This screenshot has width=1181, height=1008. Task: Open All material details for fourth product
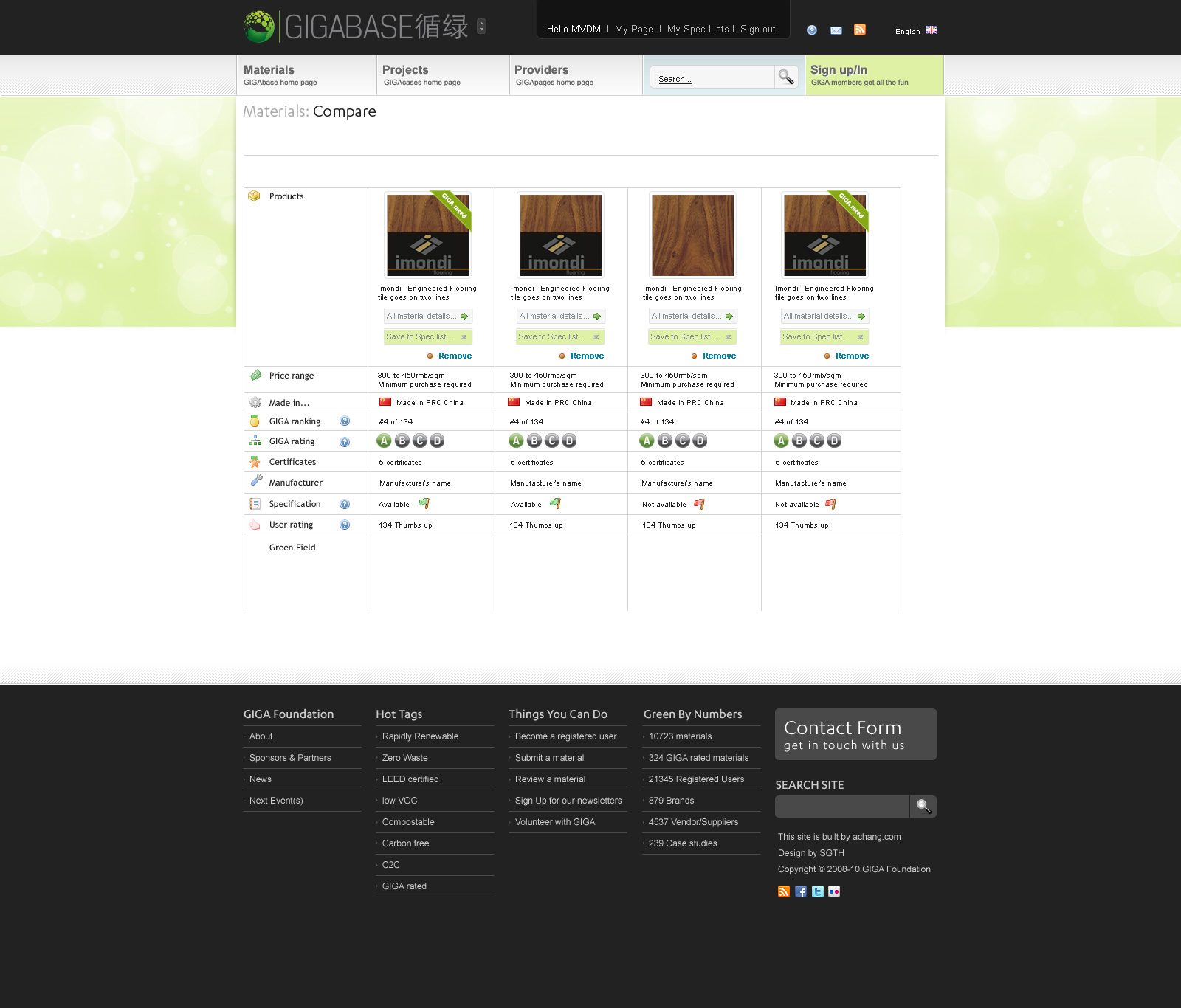click(x=825, y=316)
